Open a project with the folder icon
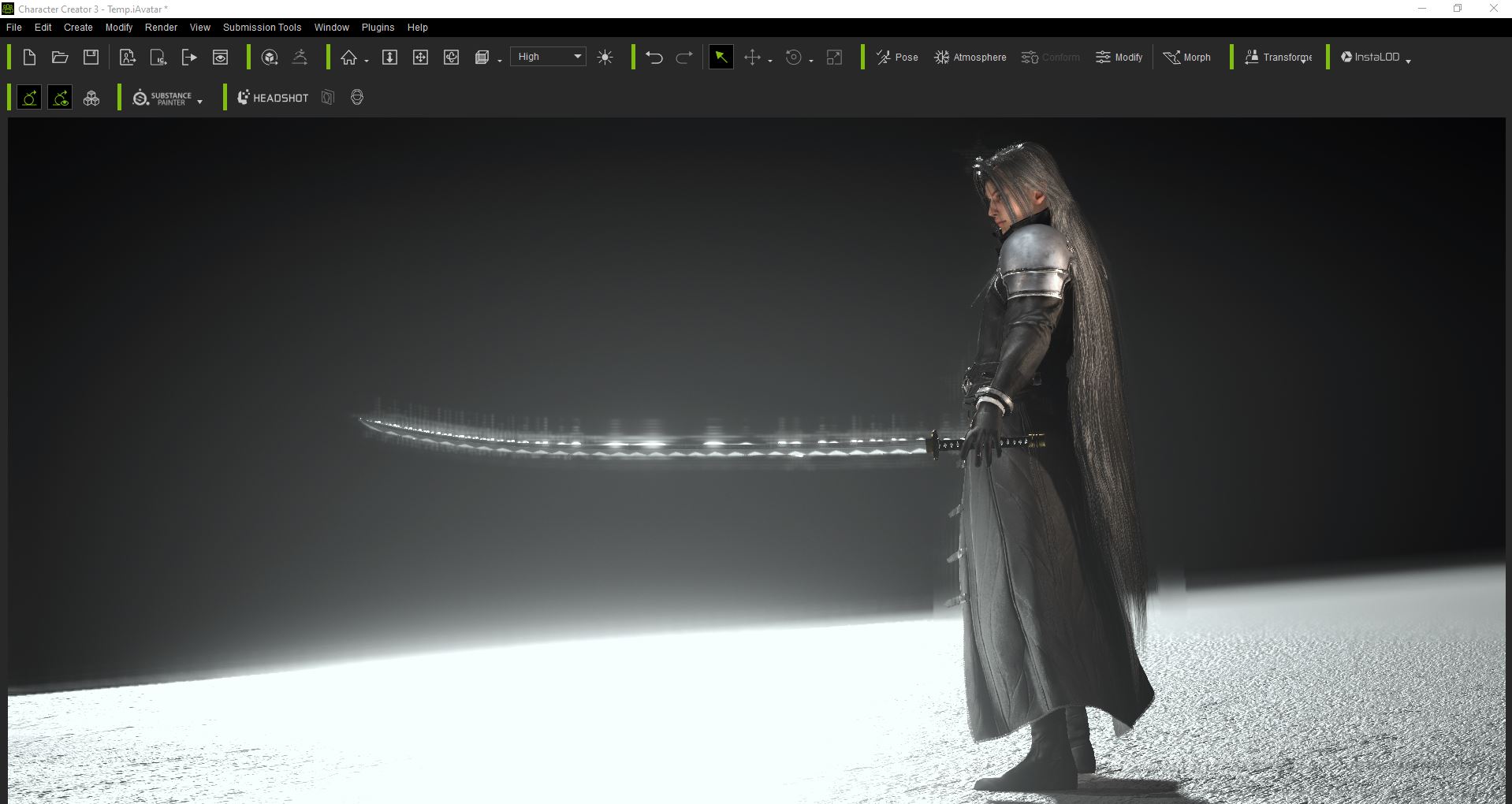1512x804 pixels. click(x=60, y=57)
